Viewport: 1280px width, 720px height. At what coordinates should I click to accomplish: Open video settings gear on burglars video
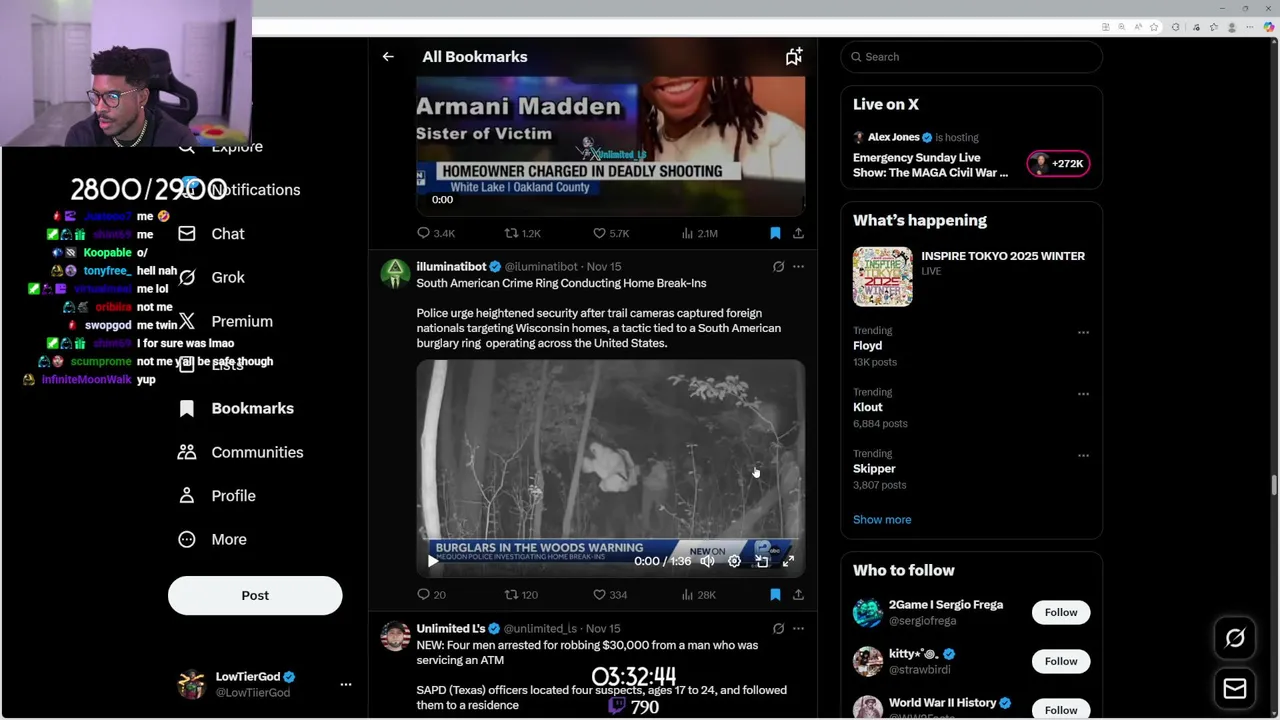(734, 561)
